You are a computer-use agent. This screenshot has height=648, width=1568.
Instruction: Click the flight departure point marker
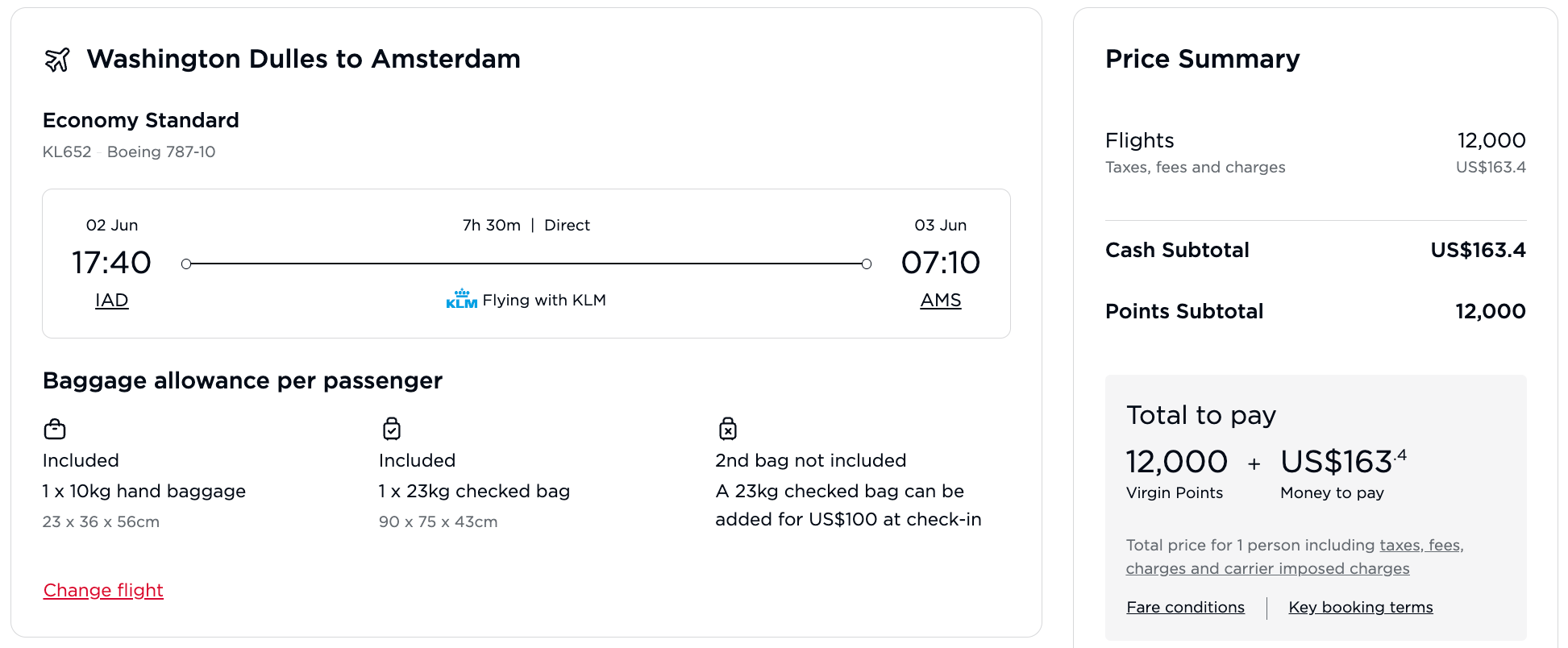coord(186,264)
